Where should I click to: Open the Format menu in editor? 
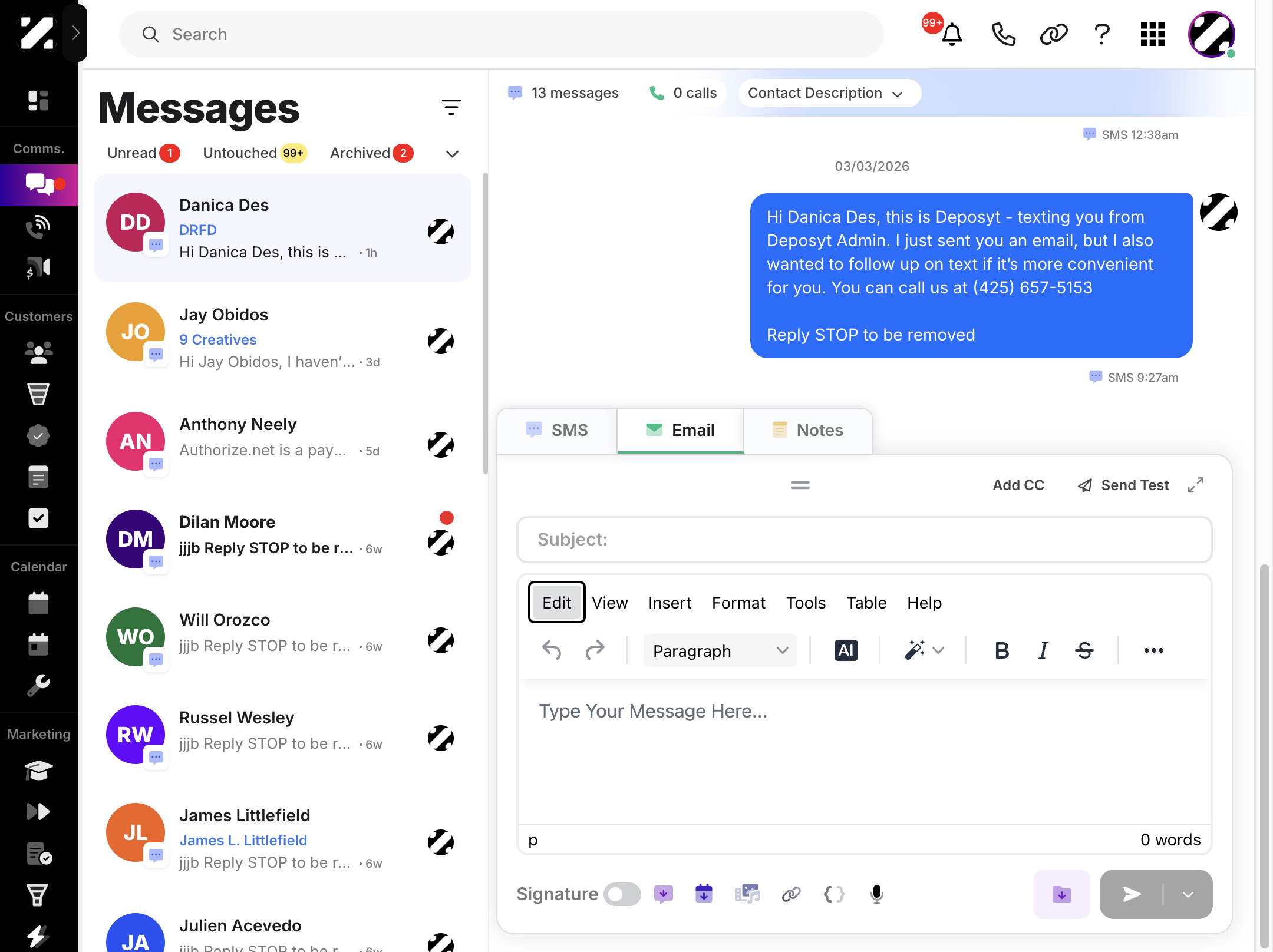point(738,603)
